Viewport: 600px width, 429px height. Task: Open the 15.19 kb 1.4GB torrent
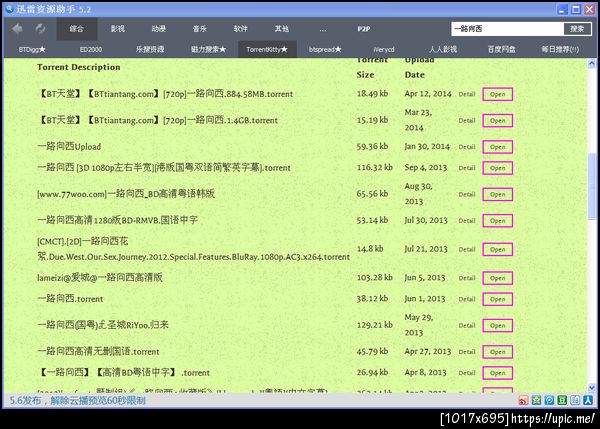[497, 121]
